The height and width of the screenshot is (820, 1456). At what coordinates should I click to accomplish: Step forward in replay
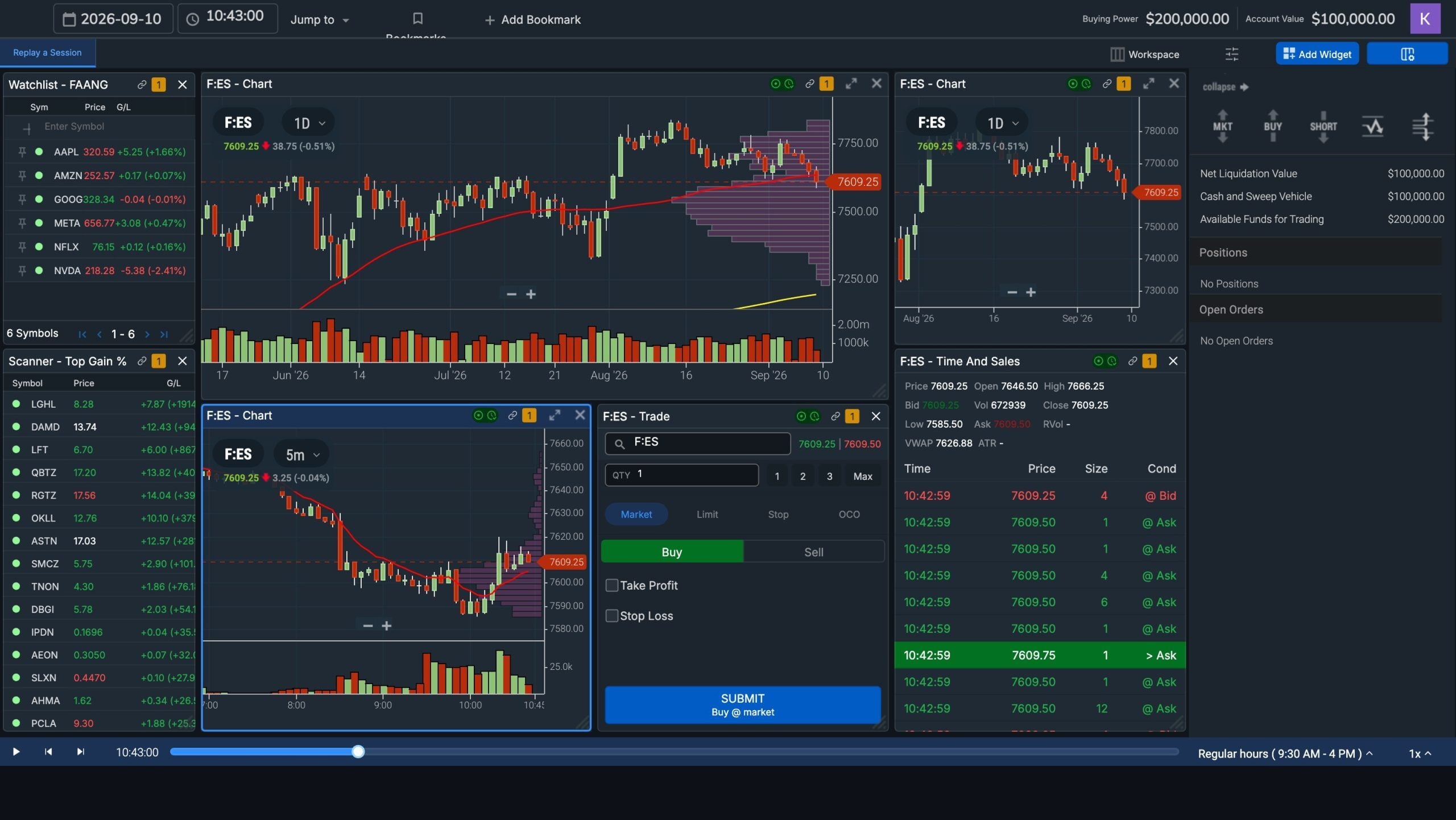pyautogui.click(x=80, y=752)
